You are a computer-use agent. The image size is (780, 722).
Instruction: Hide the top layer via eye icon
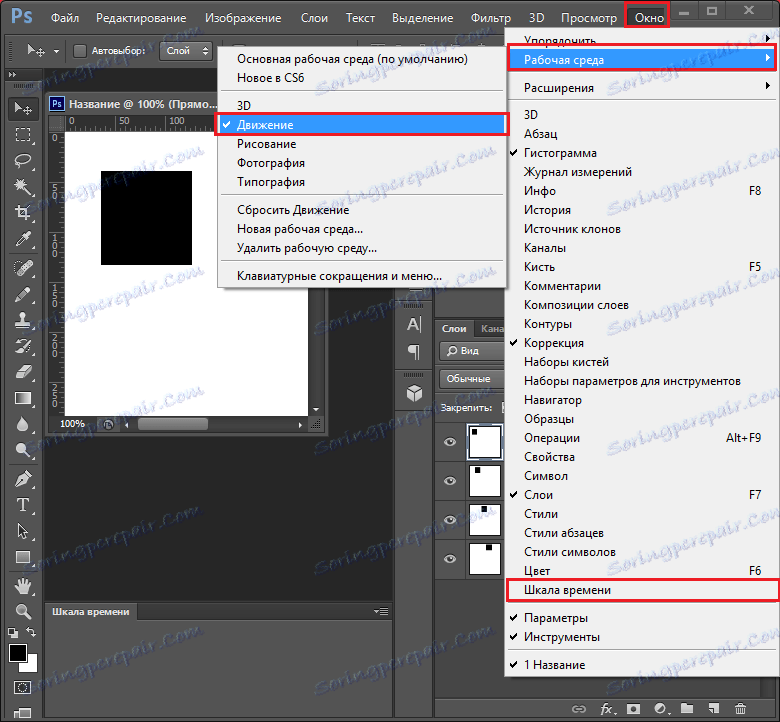(450, 442)
